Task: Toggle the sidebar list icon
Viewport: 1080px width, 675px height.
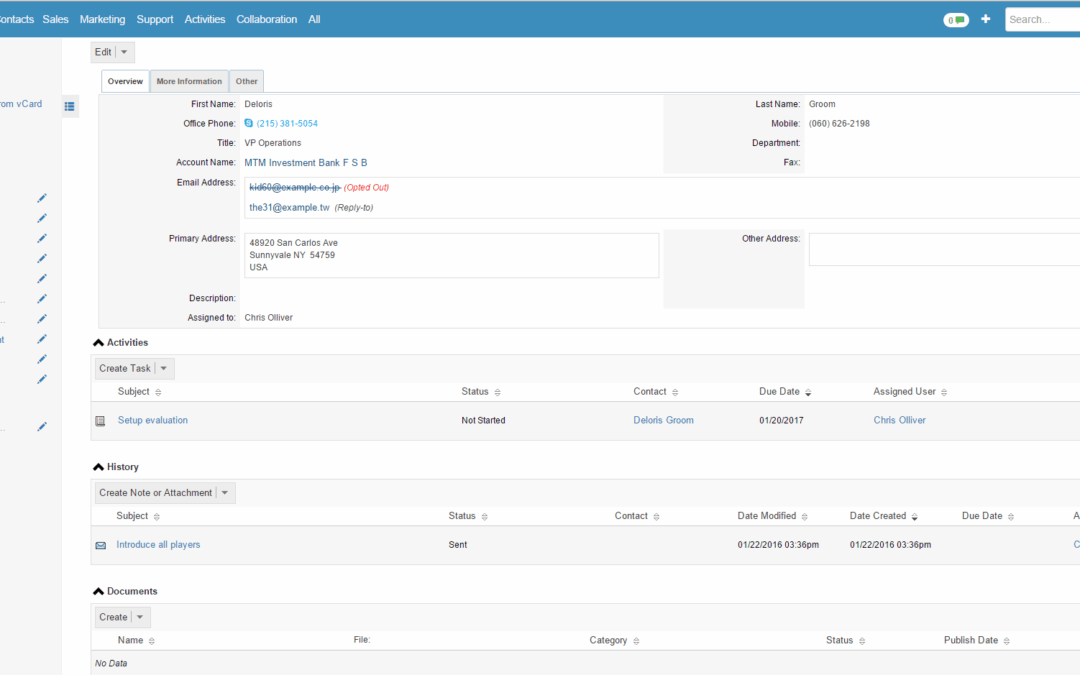Action: click(70, 106)
